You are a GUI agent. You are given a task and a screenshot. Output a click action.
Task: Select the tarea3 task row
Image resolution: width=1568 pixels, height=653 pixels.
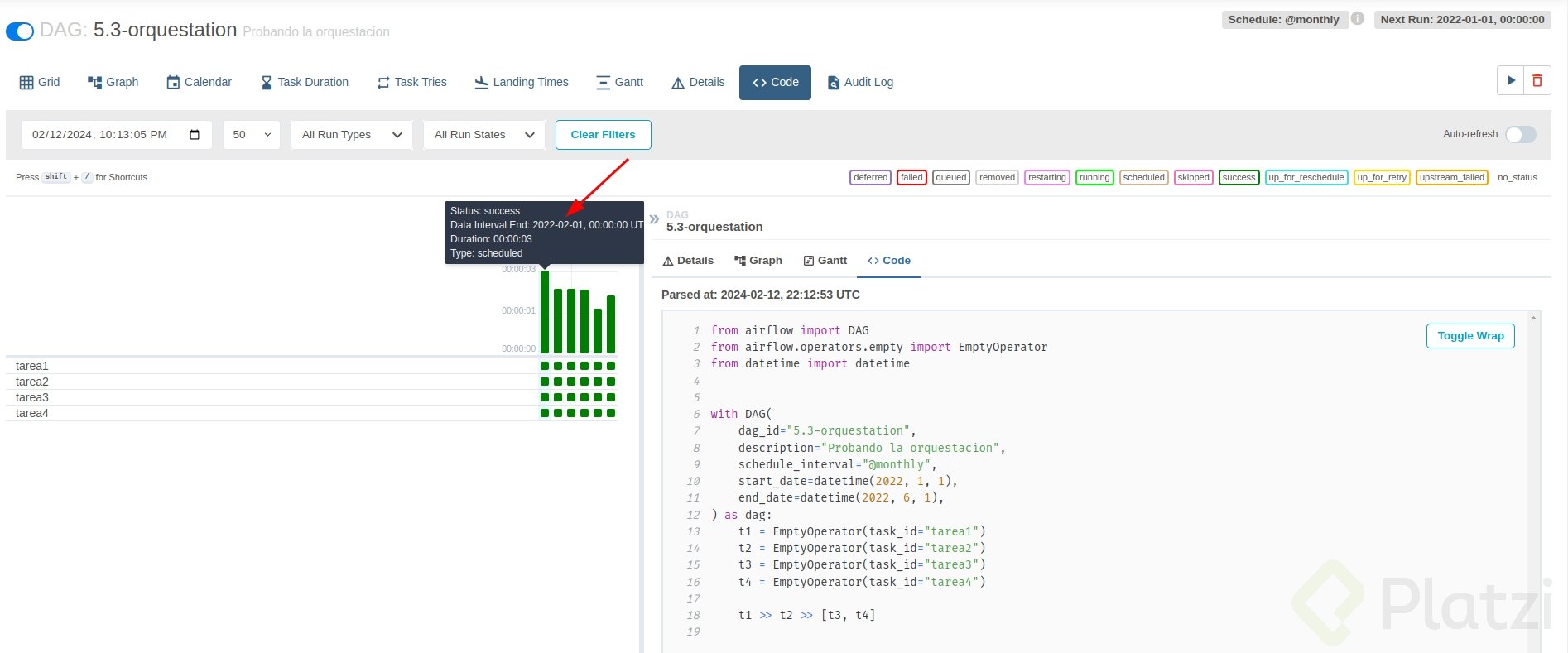pyautogui.click(x=32, y=397)
